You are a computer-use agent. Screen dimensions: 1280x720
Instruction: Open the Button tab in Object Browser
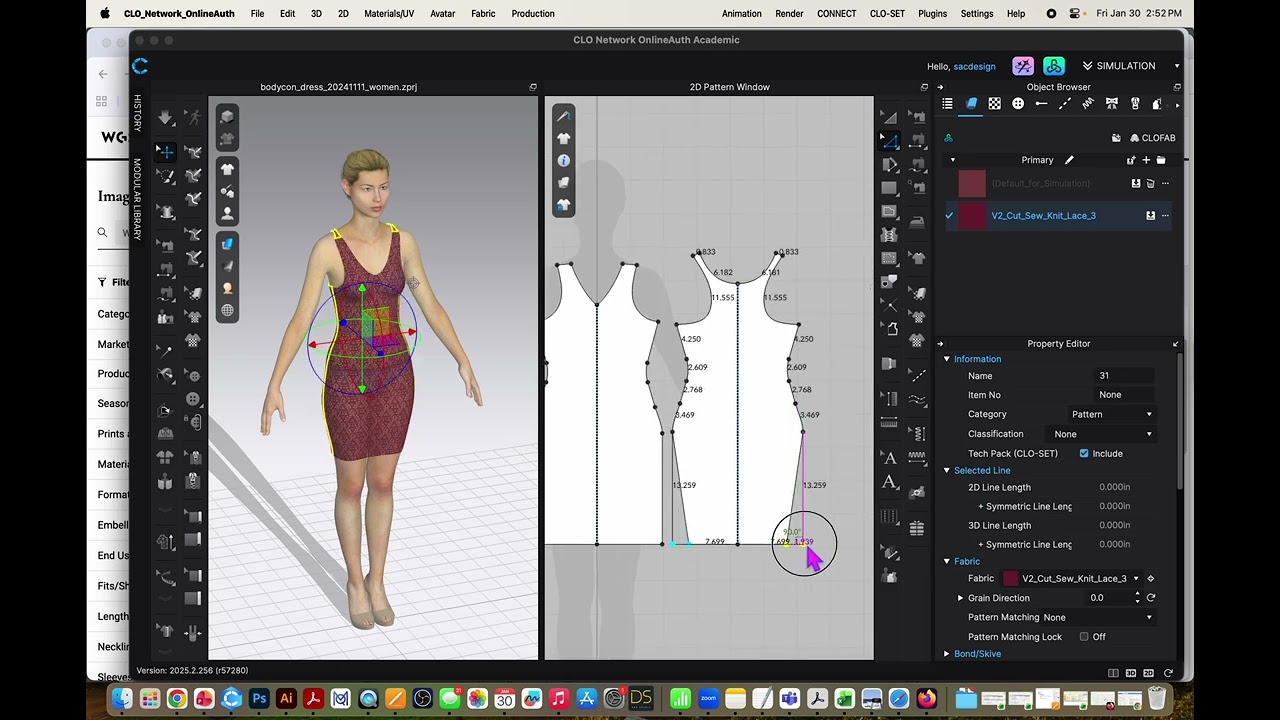pos(1018,103)
